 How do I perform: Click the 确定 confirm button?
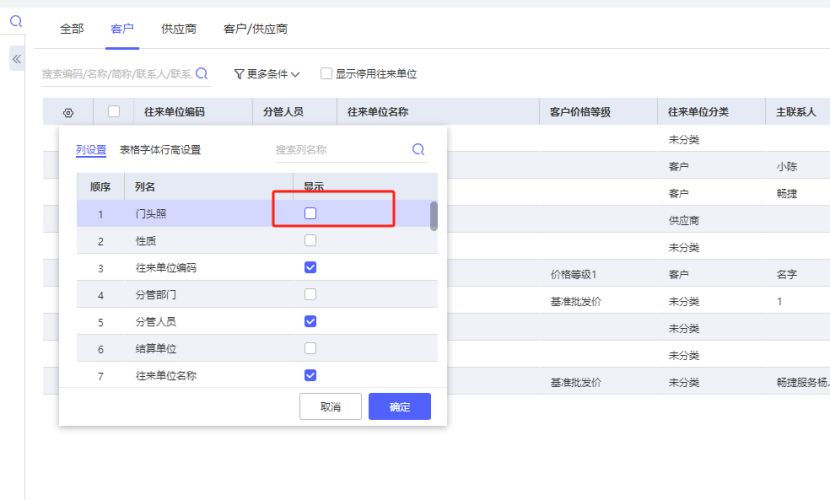click(x=399, y=407)
